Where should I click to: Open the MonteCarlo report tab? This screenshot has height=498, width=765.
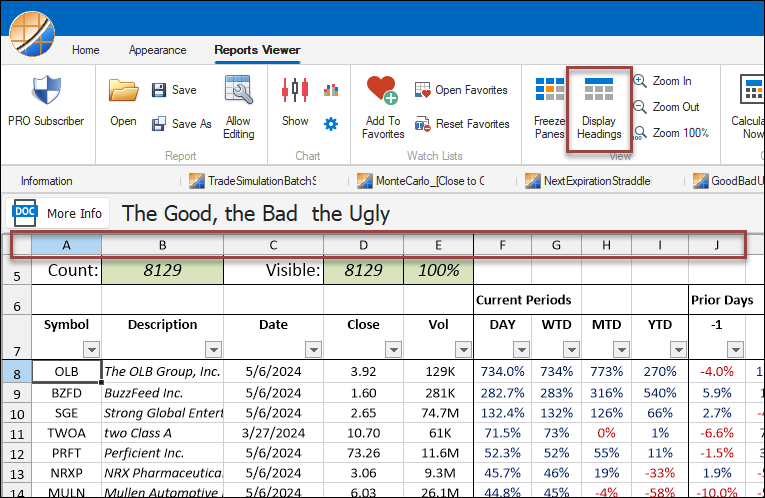(x=421, y=181)
